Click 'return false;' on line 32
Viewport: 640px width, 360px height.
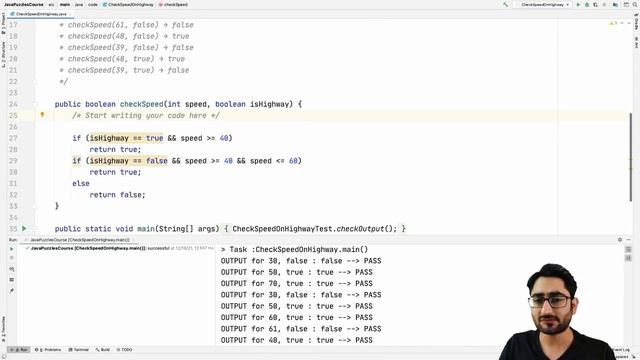click(117, 195)
